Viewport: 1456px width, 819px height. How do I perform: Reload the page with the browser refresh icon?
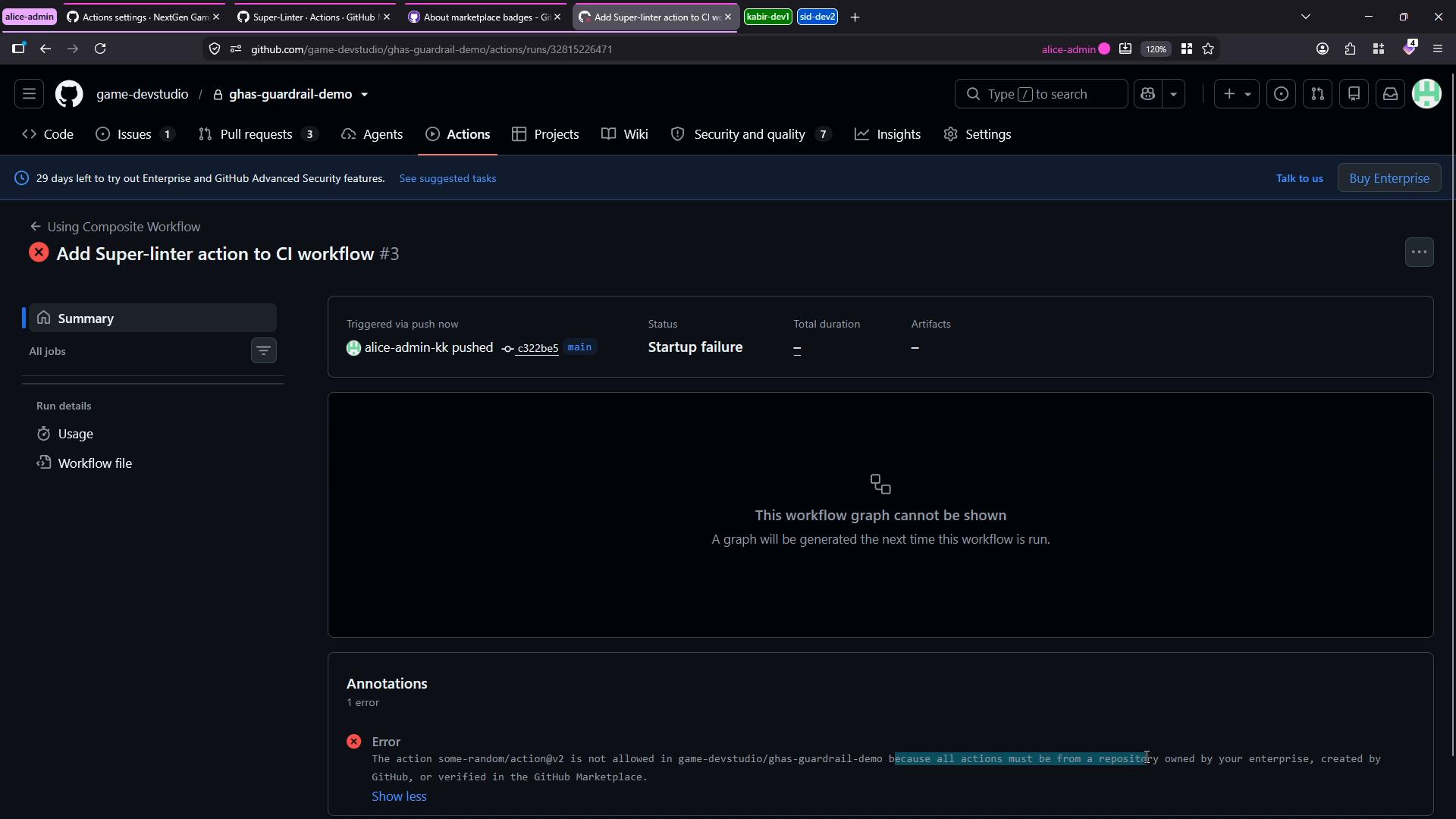[100, 49]
